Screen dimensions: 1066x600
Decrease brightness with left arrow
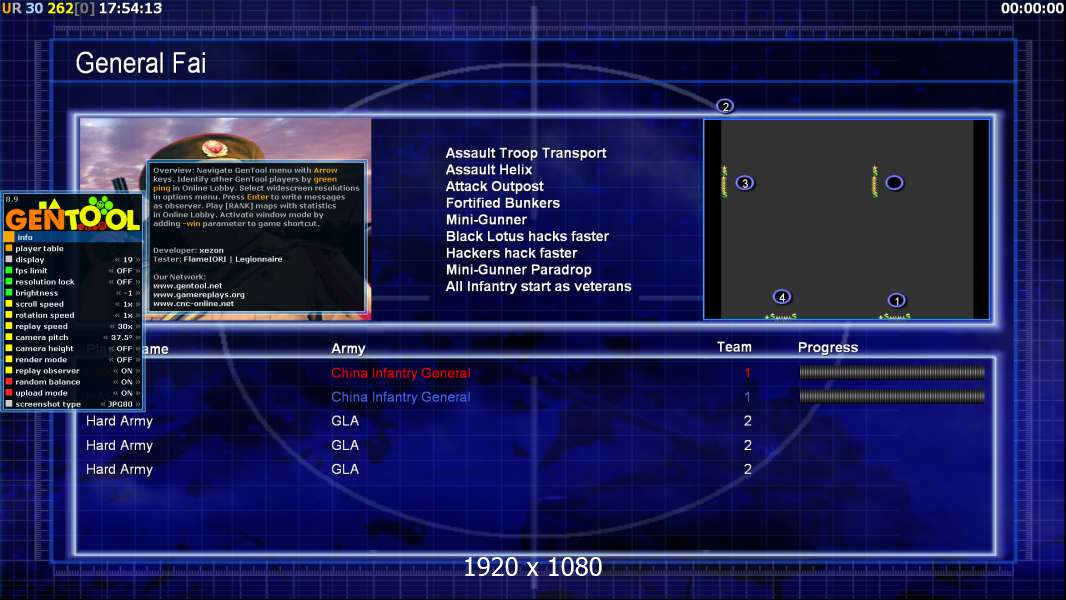pyautogui.click(x=118, y=293)
